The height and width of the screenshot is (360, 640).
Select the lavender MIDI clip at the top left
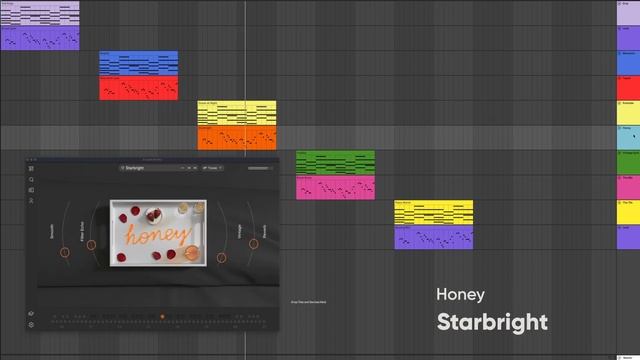click(x=40, y=13)
